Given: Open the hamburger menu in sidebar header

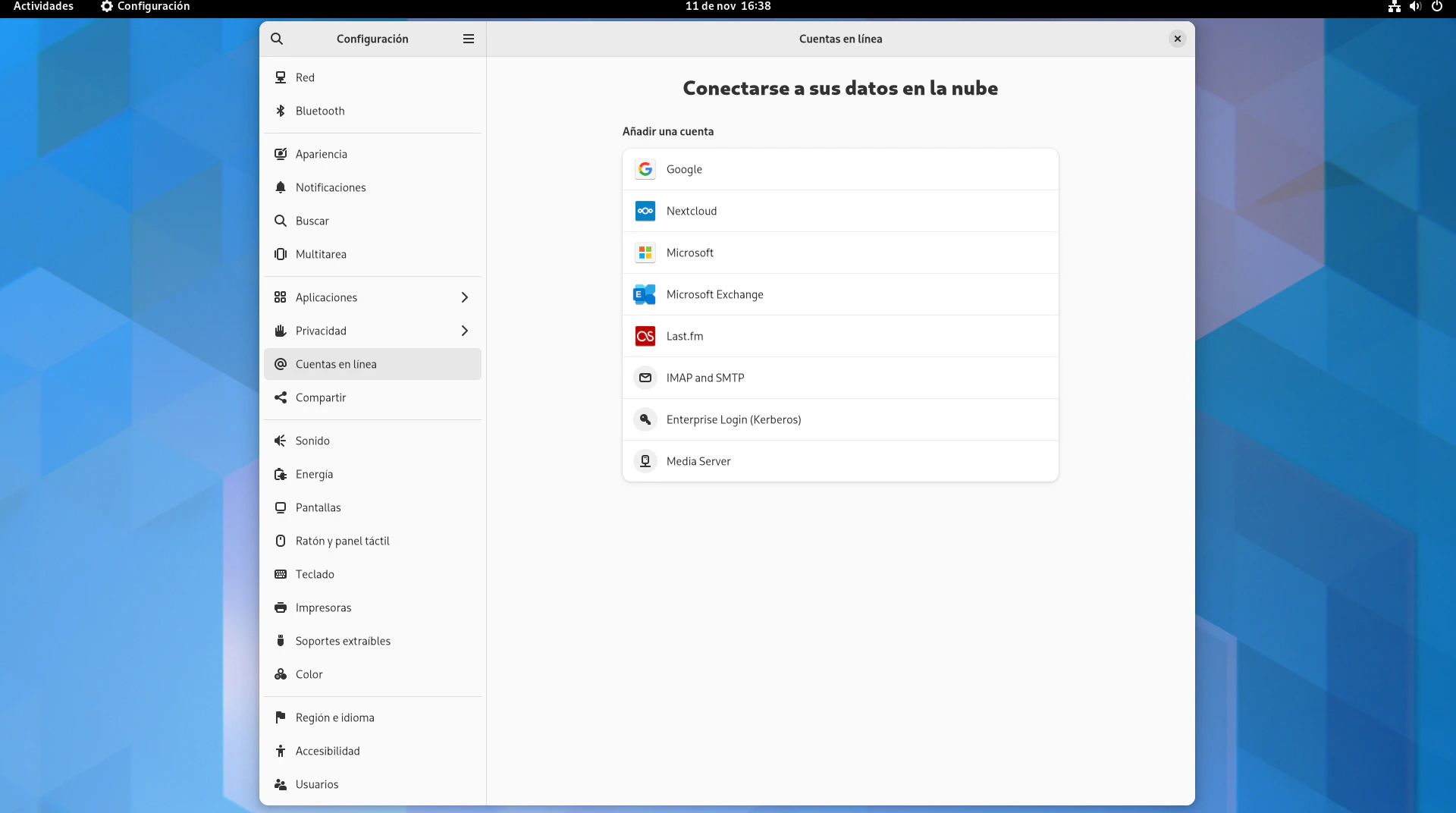Looking at the screenshot, I should (x=469, y=39).
